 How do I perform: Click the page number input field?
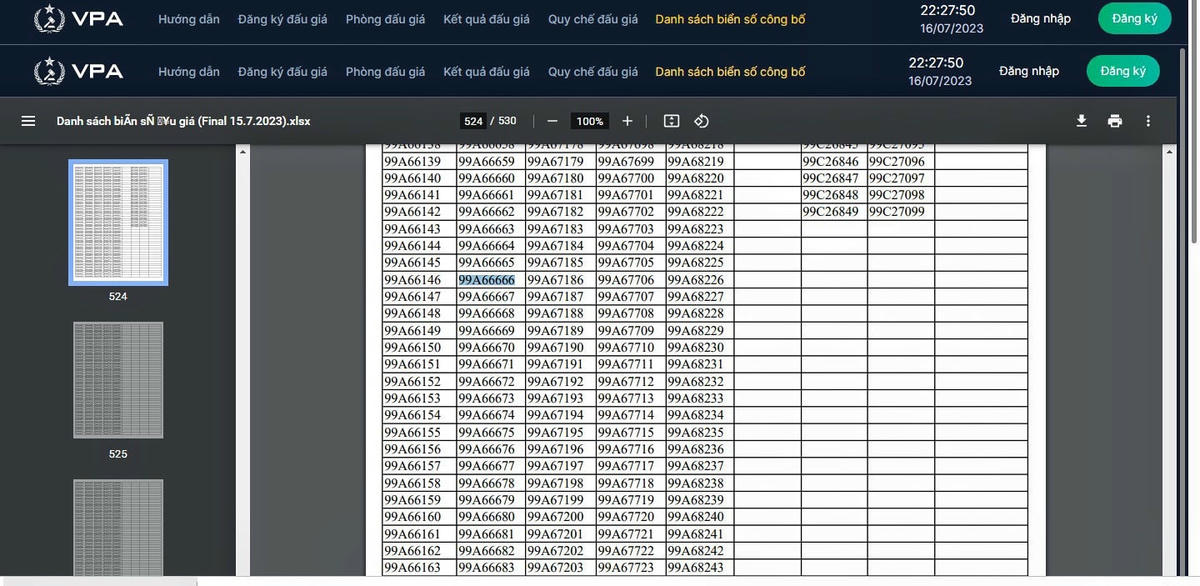pos(474,121)
